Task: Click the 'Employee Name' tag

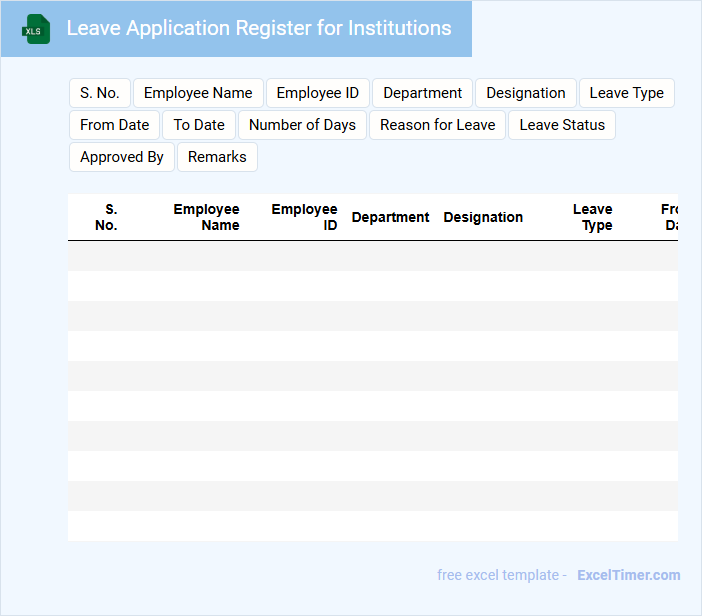Action: point(198,93)
